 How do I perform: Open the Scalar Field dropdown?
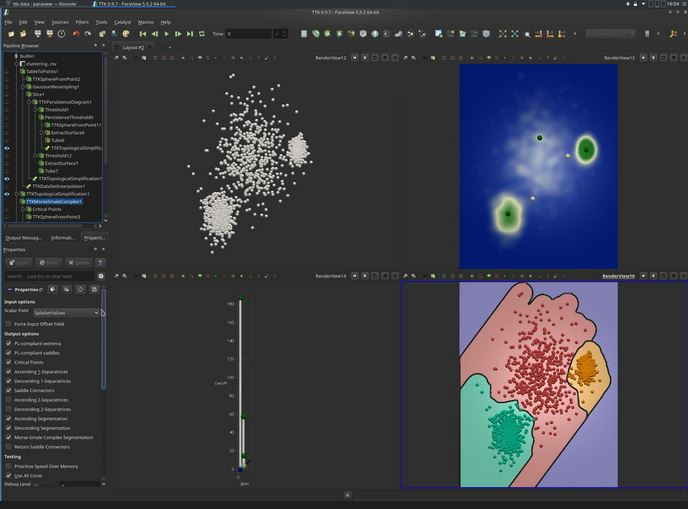[66, 313]
